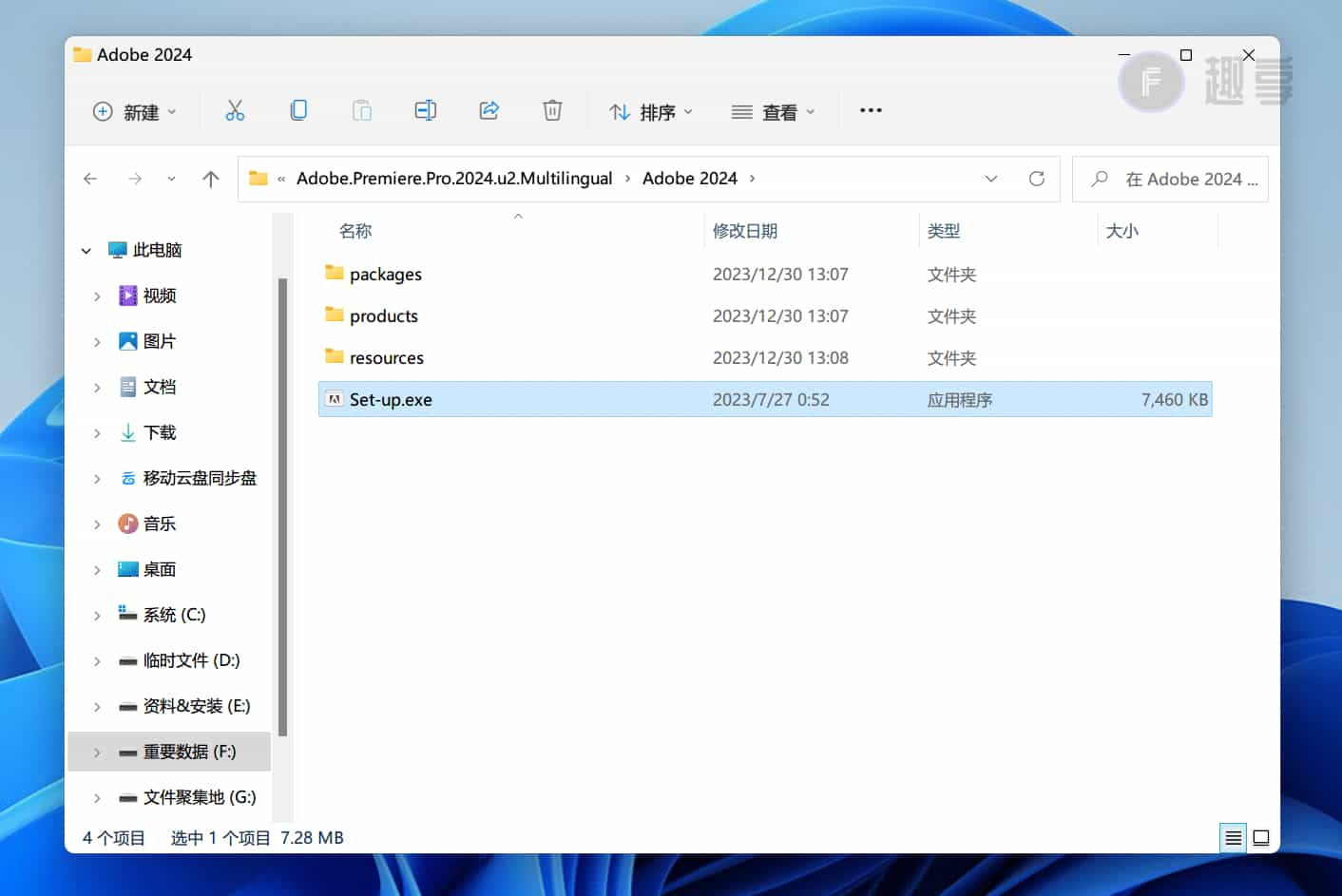This screenshot has height=896, width=1342.
Task: Sort by 大小 column header
Action: click(1122, 231)
